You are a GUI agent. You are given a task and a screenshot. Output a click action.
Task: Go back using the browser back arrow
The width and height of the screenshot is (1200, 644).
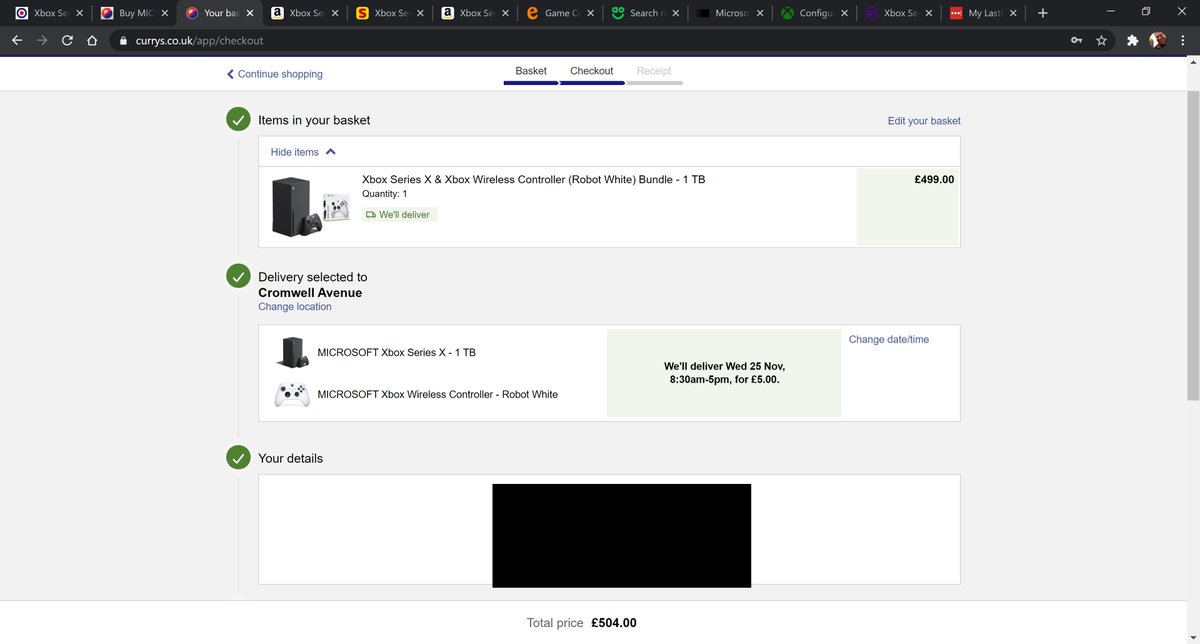click(16, 41)
